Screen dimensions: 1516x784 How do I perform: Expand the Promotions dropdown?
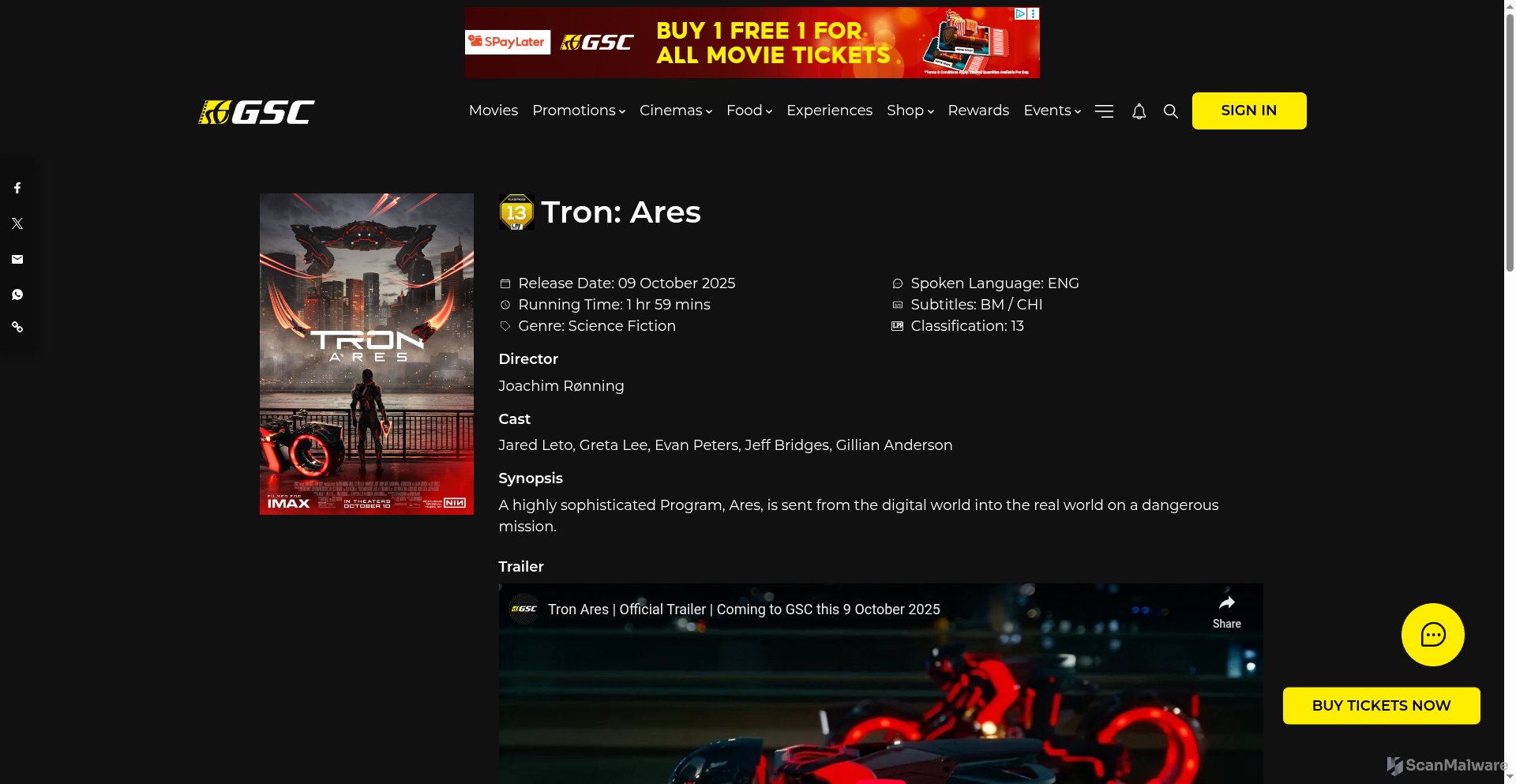(x=579, y=111)
